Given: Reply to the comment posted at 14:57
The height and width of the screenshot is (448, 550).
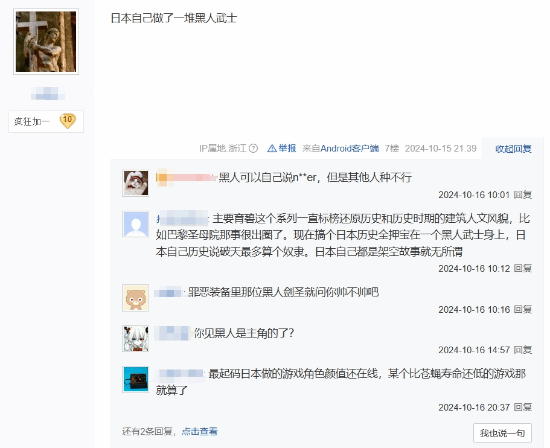Looking at the screenshot, I should tap(523, 350).
